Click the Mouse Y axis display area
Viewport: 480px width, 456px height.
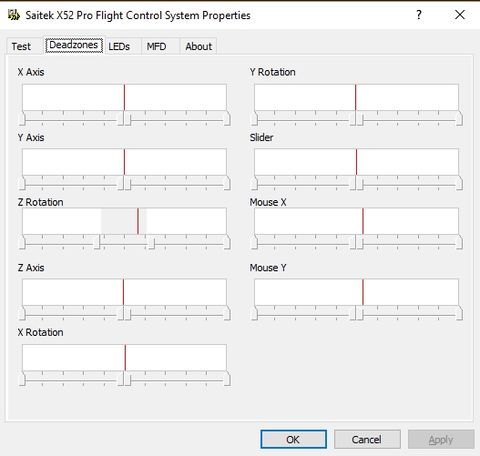pos(356,292)
